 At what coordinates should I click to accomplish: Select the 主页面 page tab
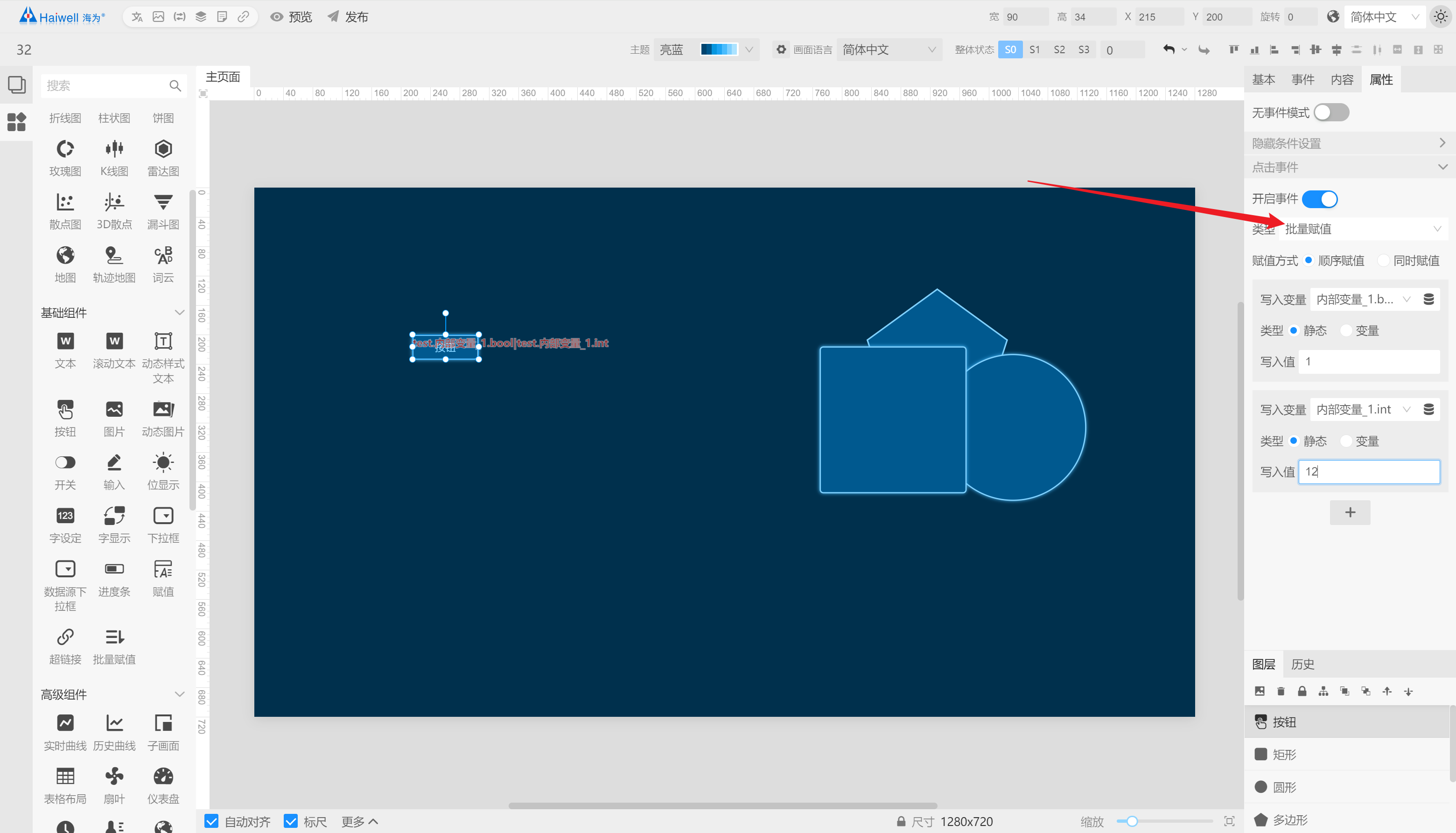(x=223, y=77)
